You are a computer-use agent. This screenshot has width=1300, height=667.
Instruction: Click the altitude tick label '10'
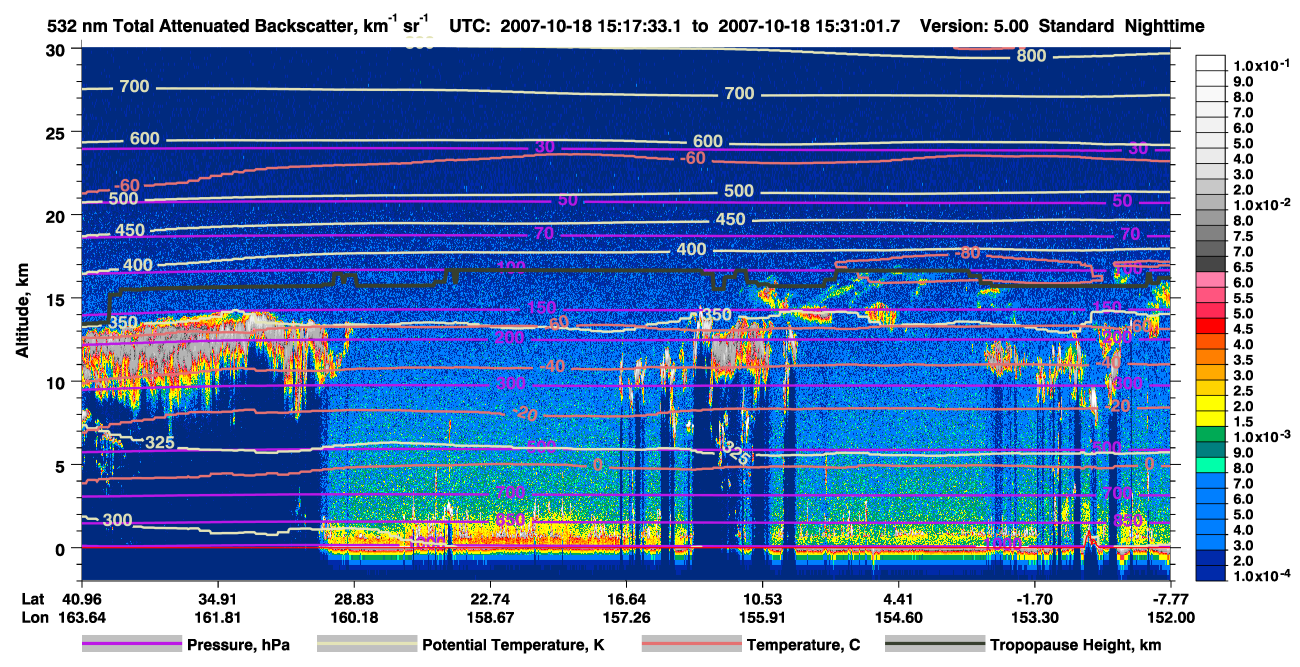[x=57, y=382]
